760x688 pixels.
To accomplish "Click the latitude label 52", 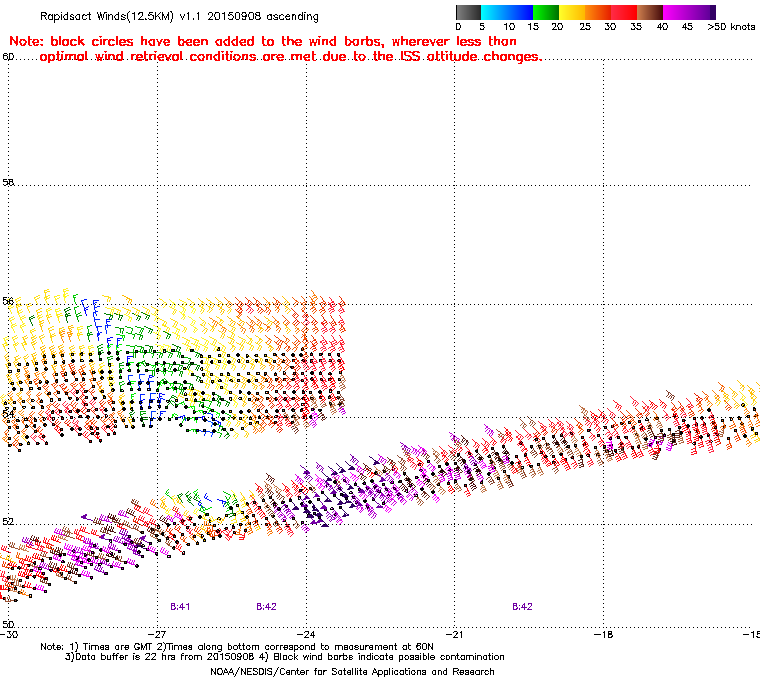I will click(x=8, y=522).
